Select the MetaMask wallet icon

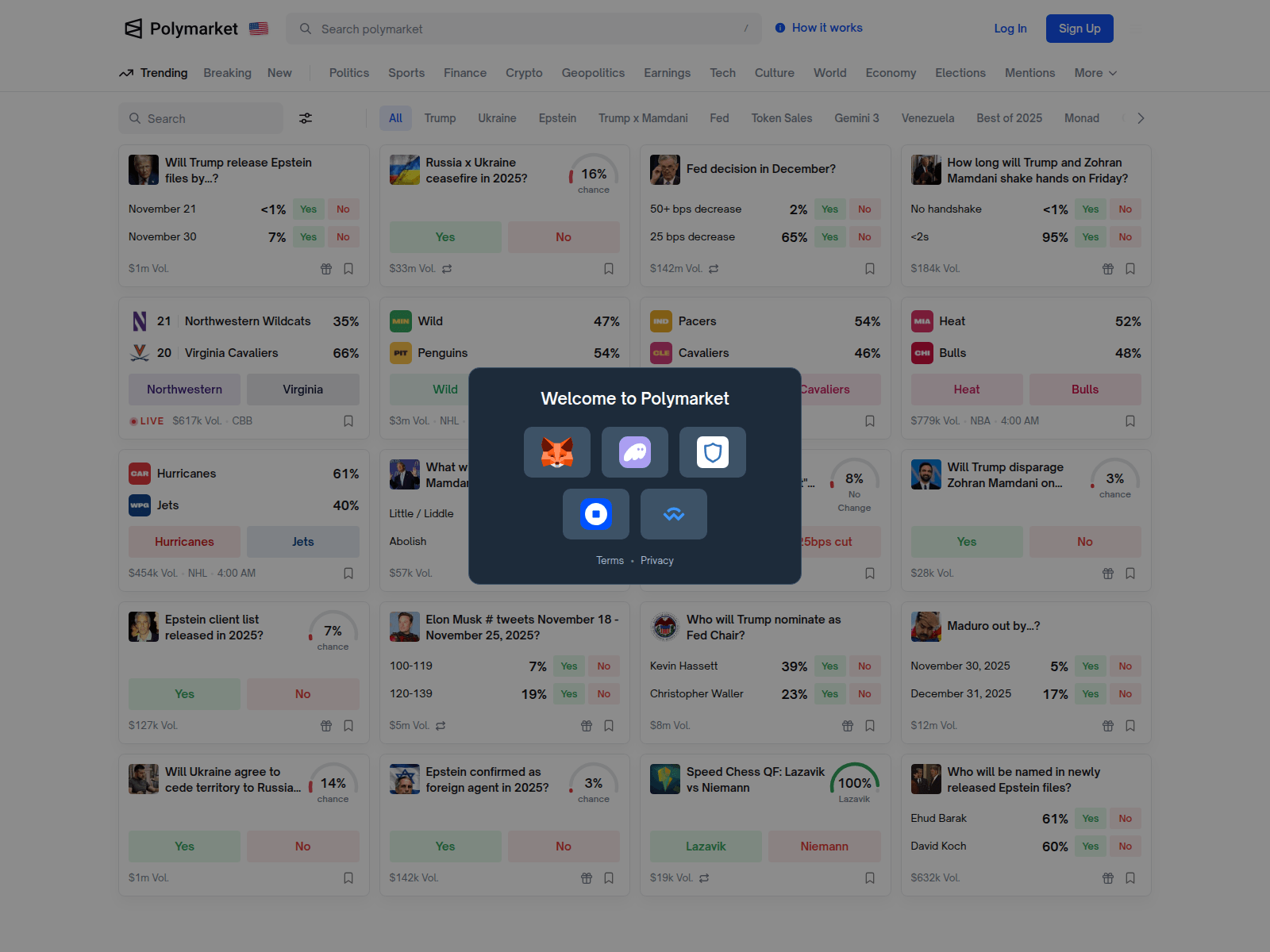(557, 452)
